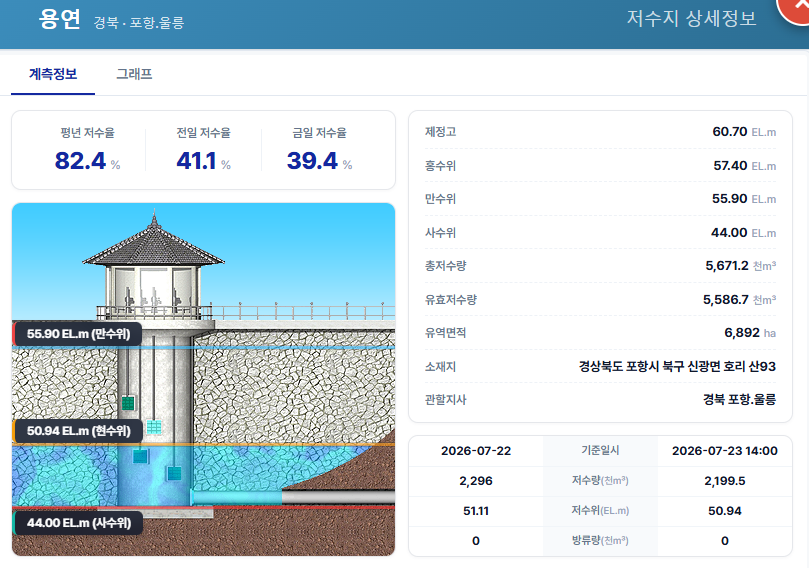Select the 계측정보 tab
Viewport: 809px width, 568px height.
(x=53, y=74)
